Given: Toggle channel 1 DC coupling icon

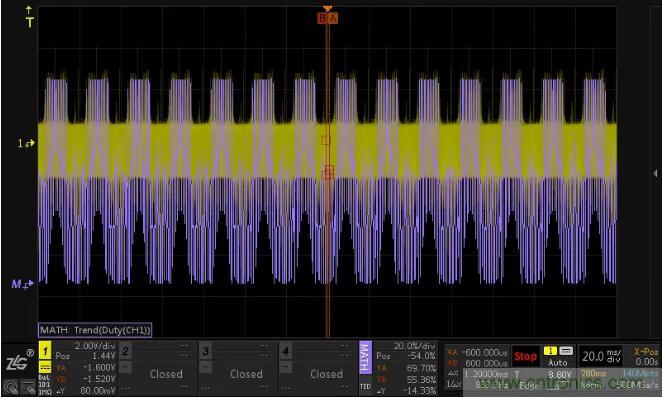Looking at the screenshot, I should click(x=45, y=367).
